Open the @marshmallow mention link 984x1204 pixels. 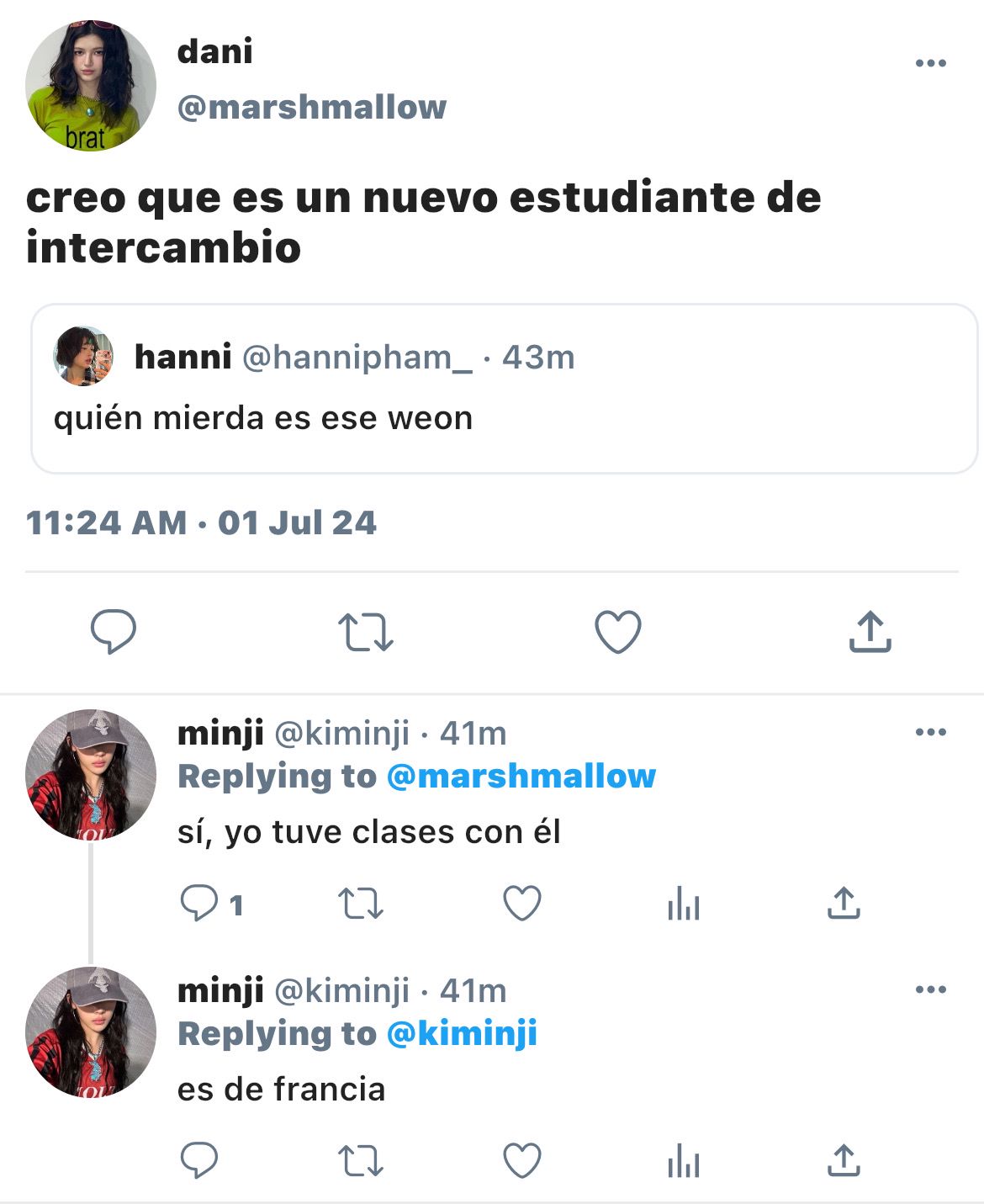pos(521,776)
